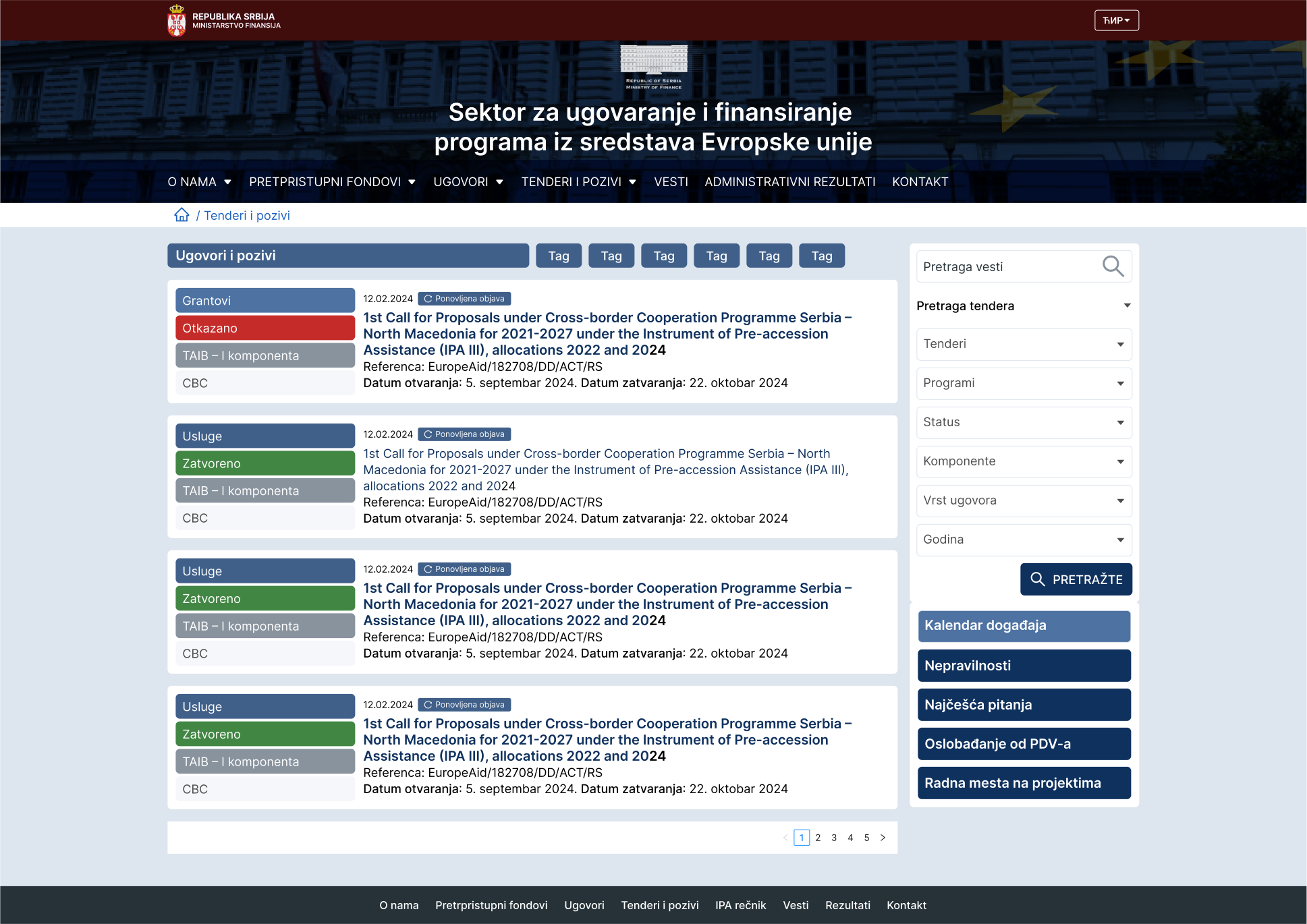Go to VESTI in navigation
The image size is (1307, 924).
point(671,181)
